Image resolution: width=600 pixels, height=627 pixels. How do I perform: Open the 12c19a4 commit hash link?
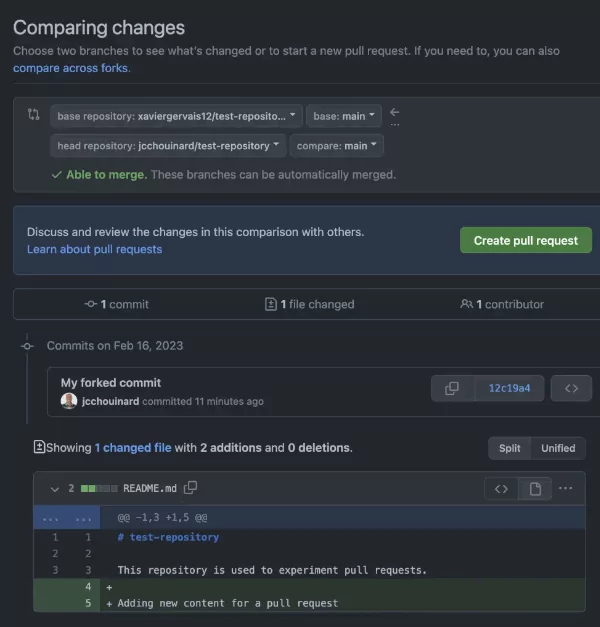(509, 388)
